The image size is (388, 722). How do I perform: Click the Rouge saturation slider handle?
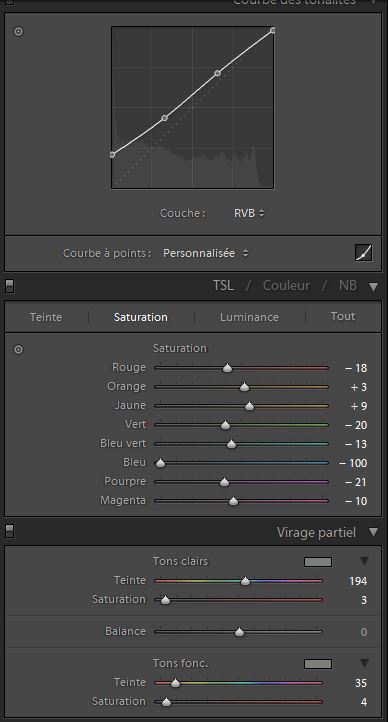227,368
